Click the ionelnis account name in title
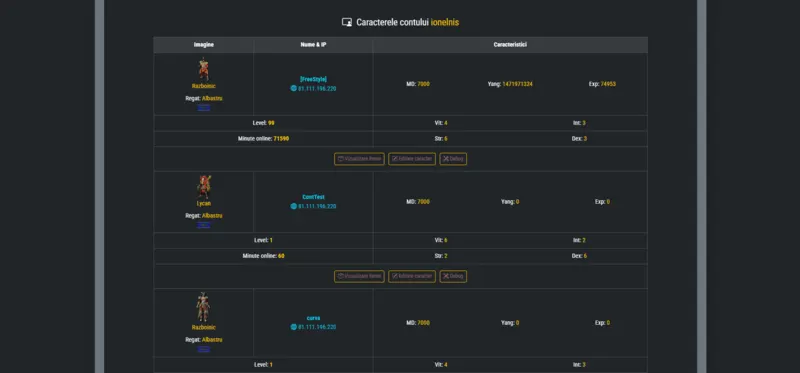 pyautogui.click(x=444, y=22)
